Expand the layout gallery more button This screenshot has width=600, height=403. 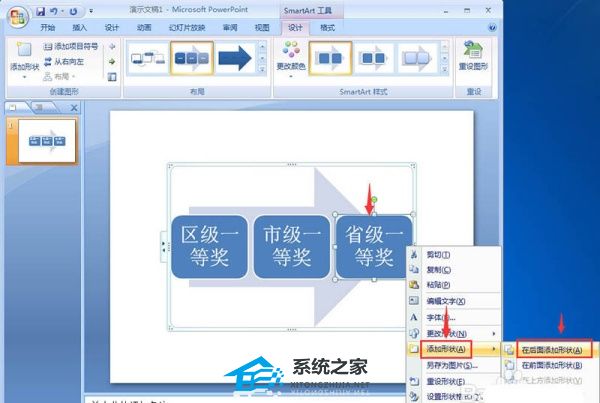(x=262, y=70)
